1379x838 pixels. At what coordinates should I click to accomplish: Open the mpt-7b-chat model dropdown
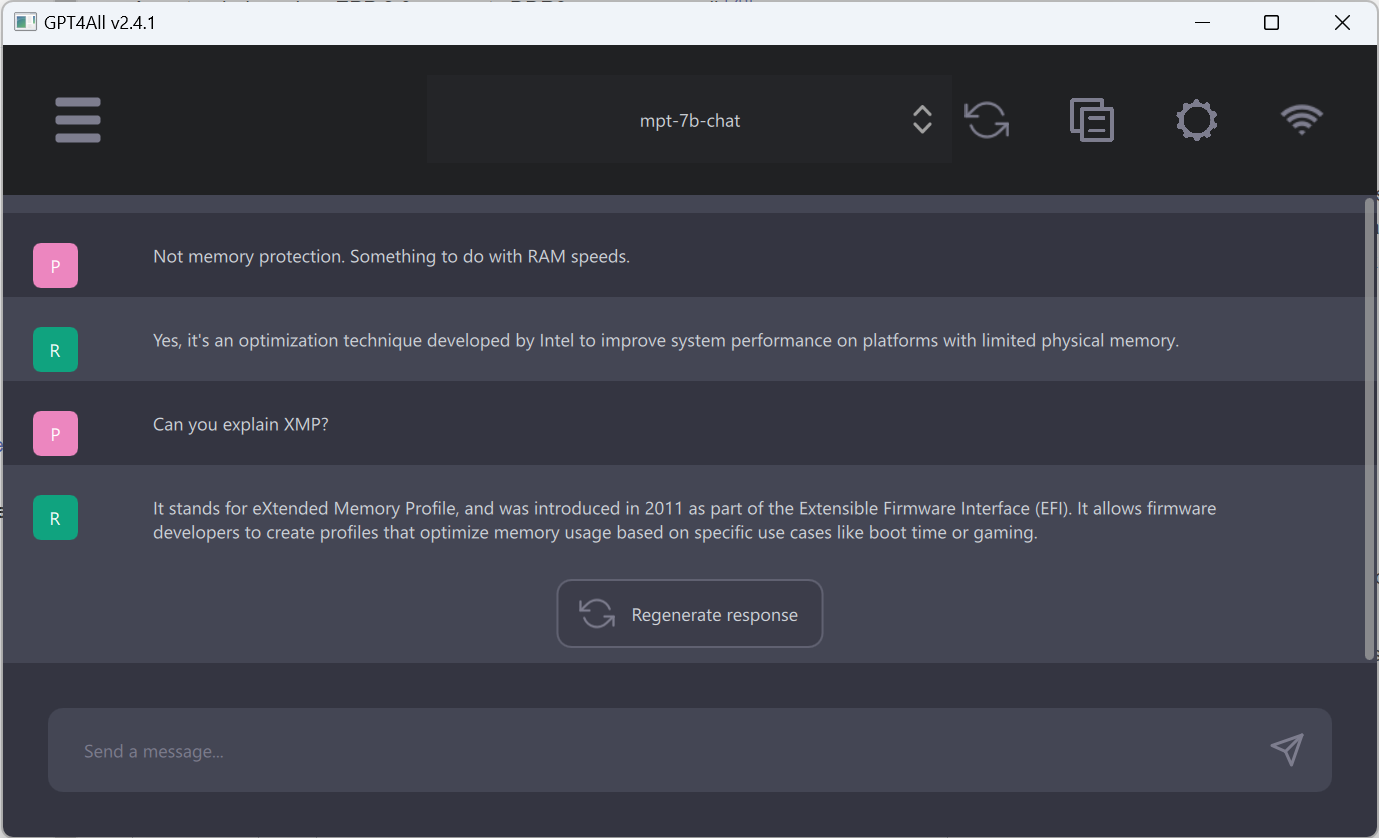tap(690, 120)
